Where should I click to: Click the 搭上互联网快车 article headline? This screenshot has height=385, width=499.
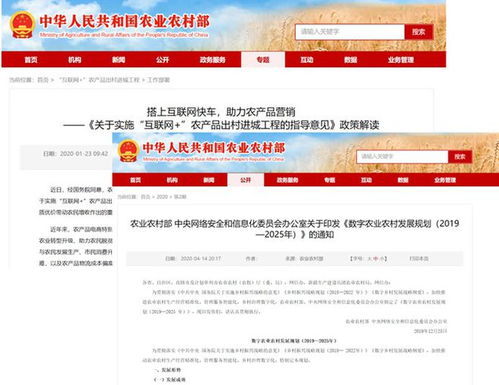[221, 112]
